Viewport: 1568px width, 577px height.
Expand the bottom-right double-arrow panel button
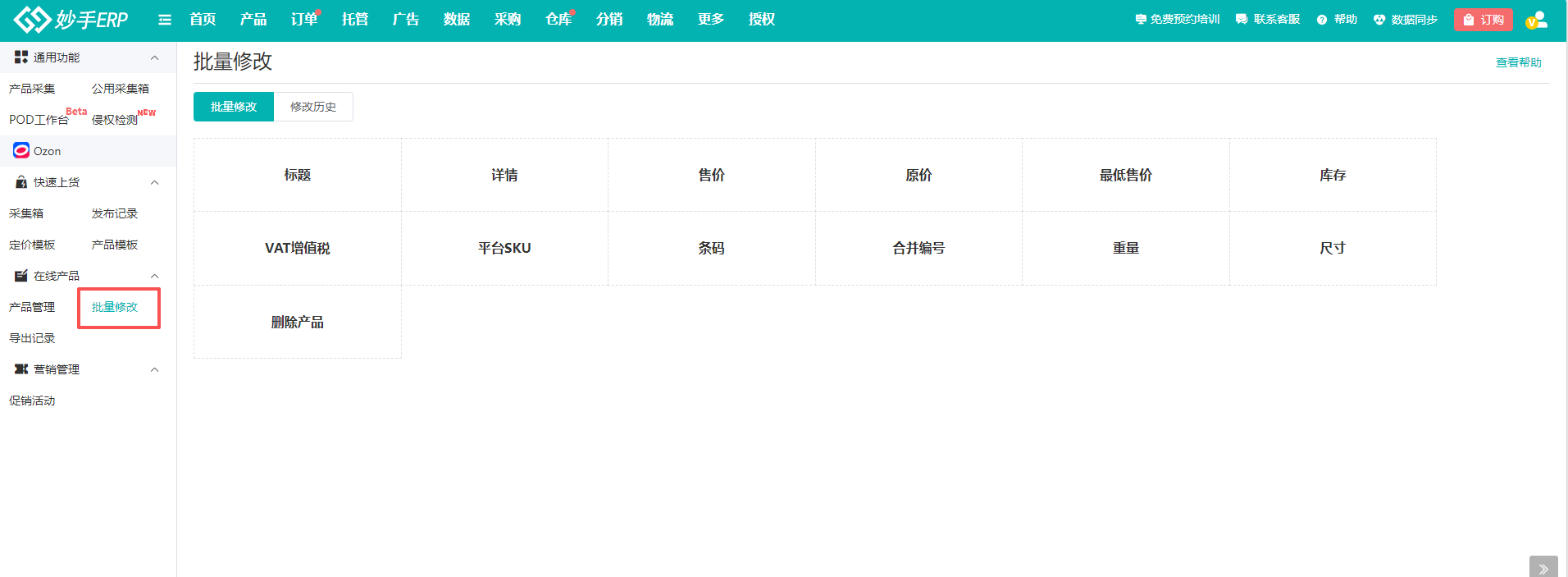(1543, 567)
